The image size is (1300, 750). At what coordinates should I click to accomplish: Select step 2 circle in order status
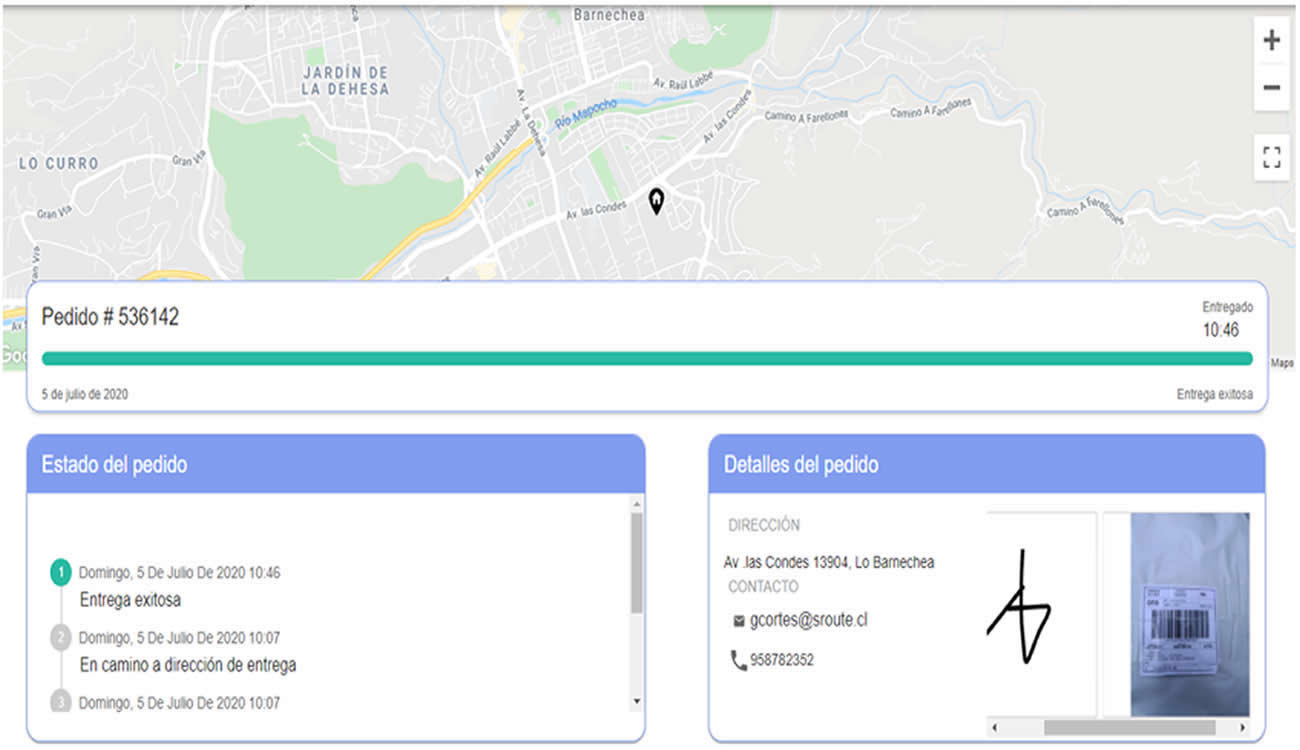tap(61, 637)
